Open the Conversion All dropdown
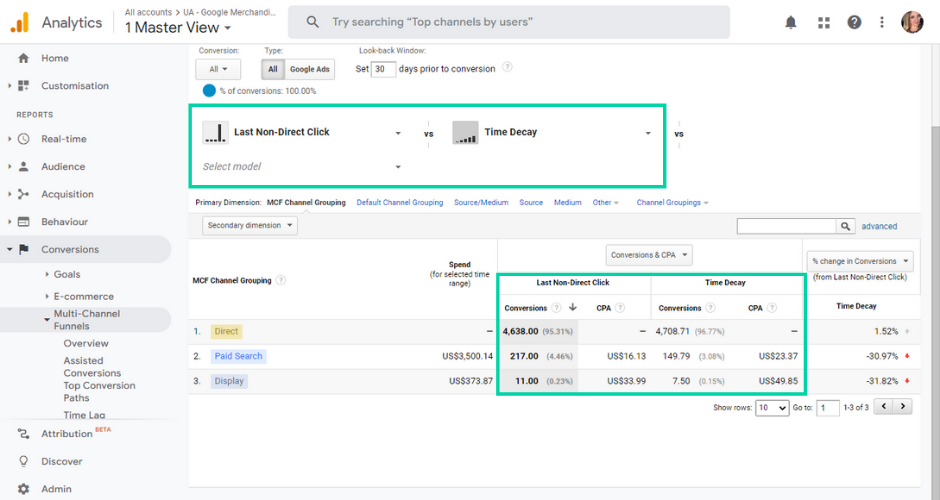The height and width of the screenshot is (500, 940). (x=218, y=70)
